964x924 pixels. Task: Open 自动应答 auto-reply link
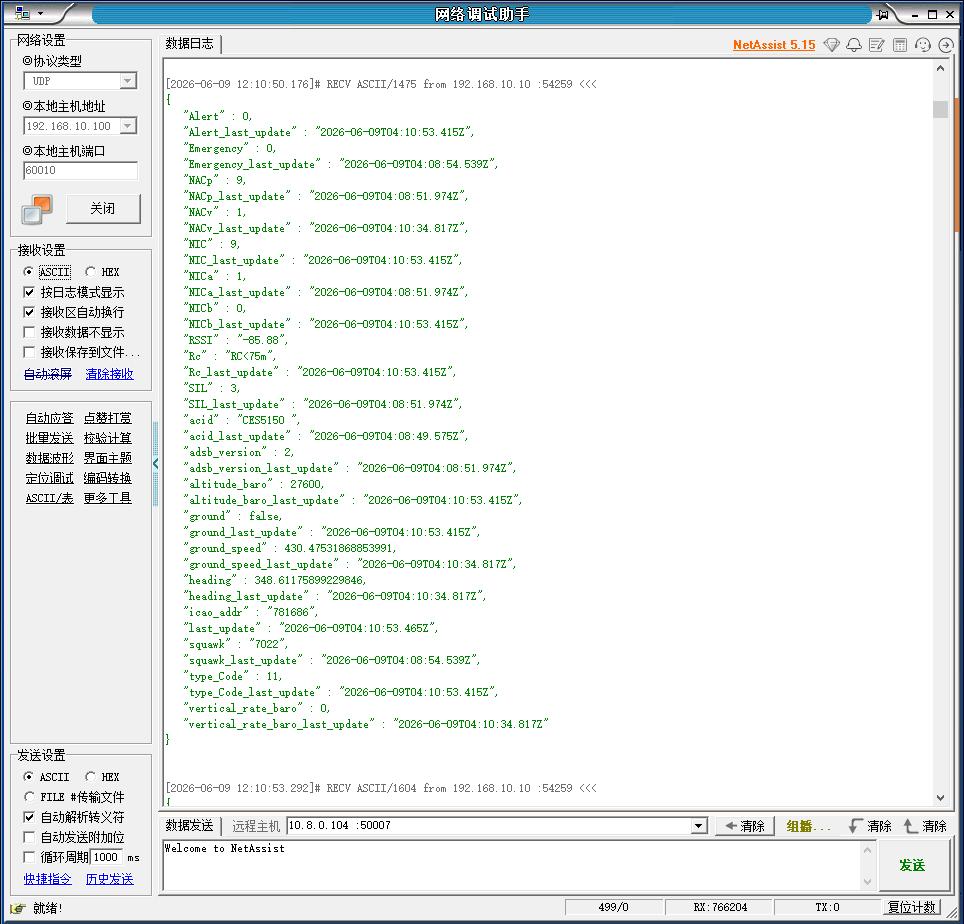[50, 418]
